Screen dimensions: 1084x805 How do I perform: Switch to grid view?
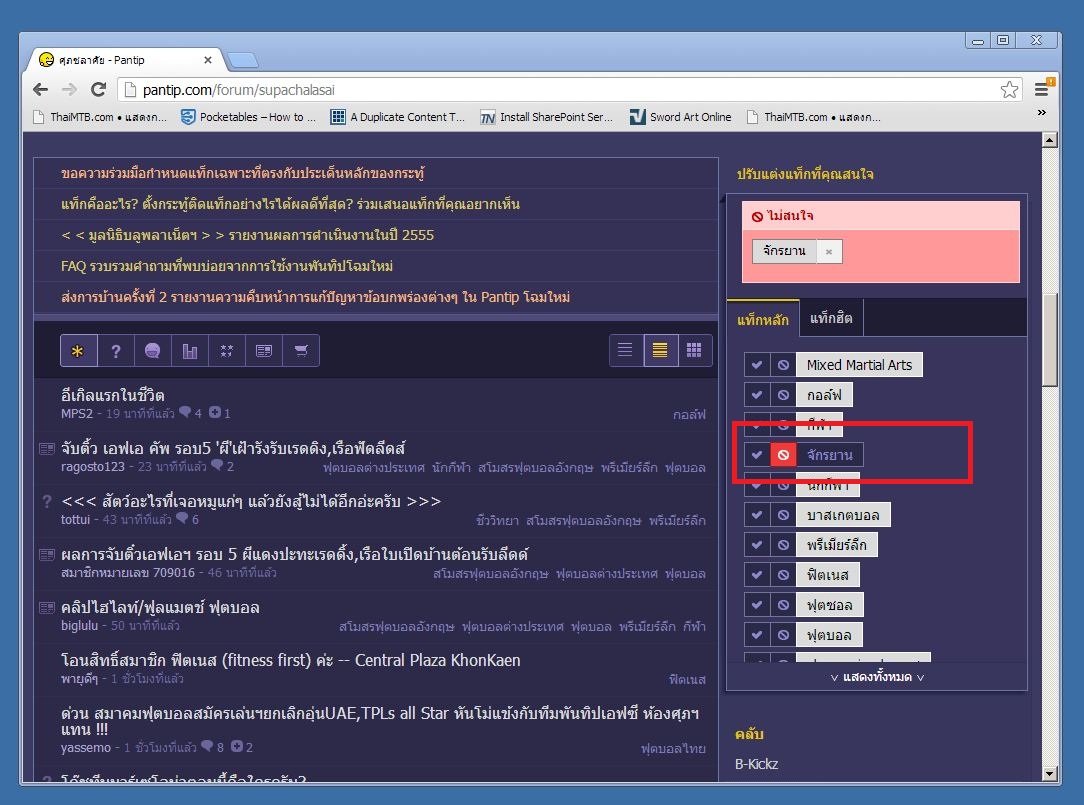pyautogui.click(x=694, y=350)
